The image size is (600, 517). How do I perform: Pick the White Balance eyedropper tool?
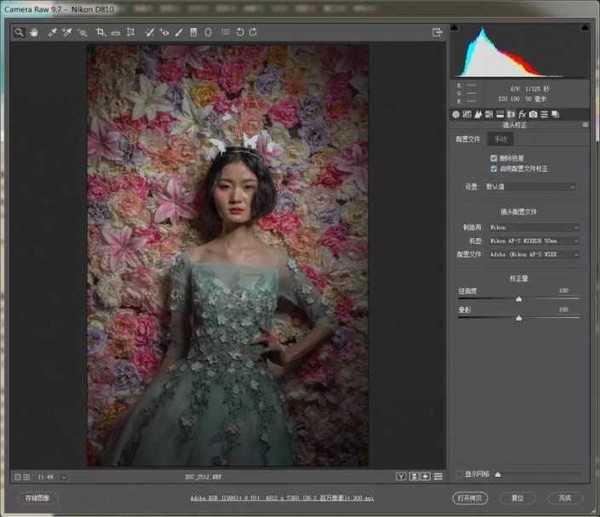(x=51, y=33)
